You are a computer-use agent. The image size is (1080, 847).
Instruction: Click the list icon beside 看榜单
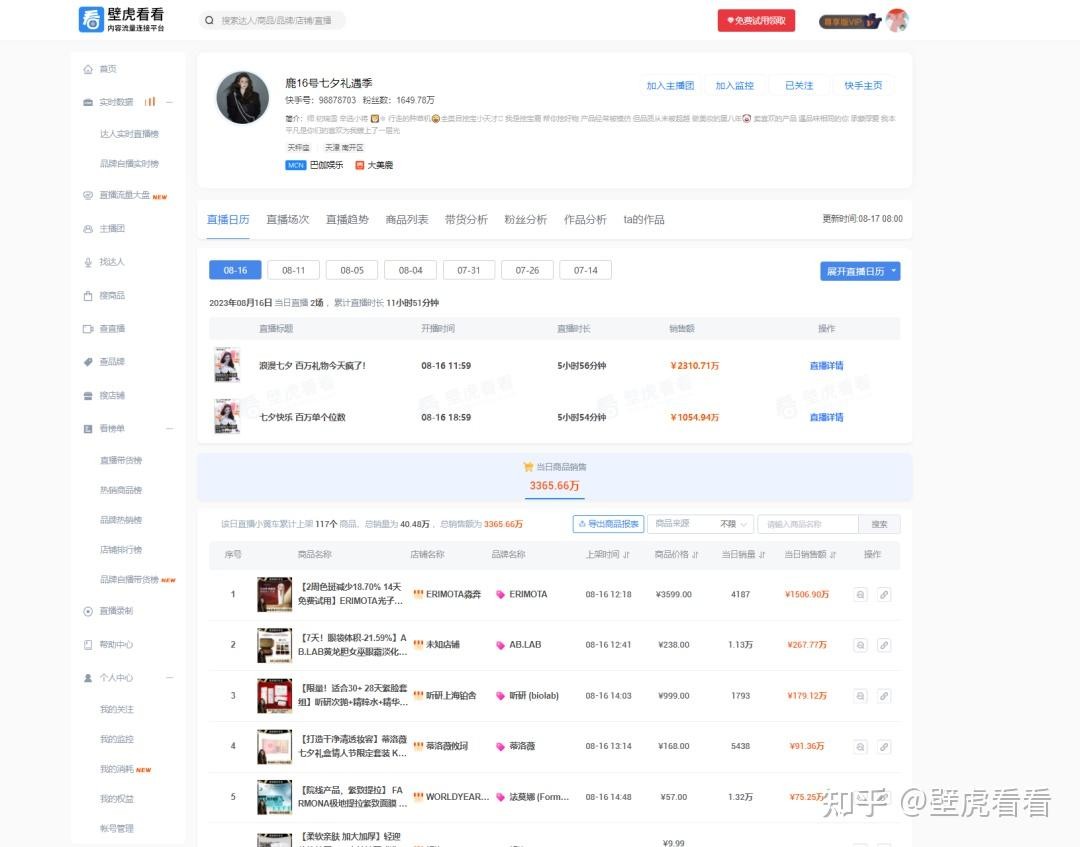click(x=87, y=428)
